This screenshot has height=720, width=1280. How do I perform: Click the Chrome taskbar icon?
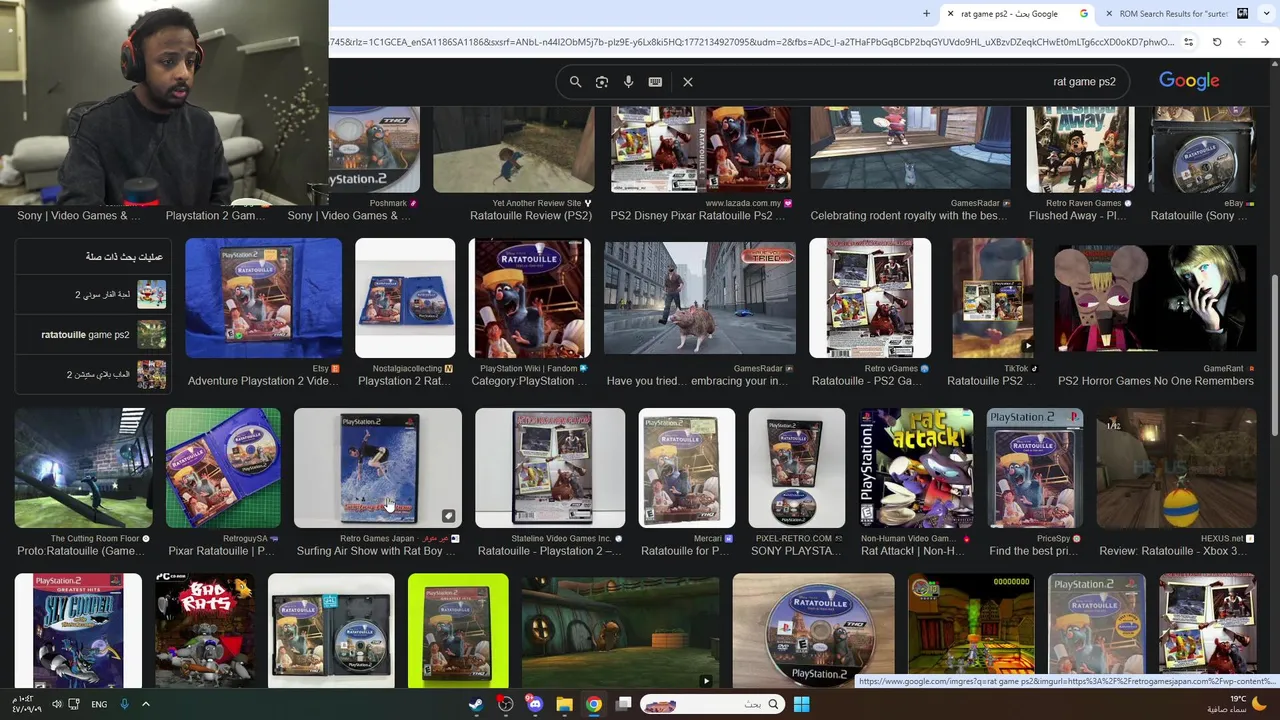(x=594, y=704)
